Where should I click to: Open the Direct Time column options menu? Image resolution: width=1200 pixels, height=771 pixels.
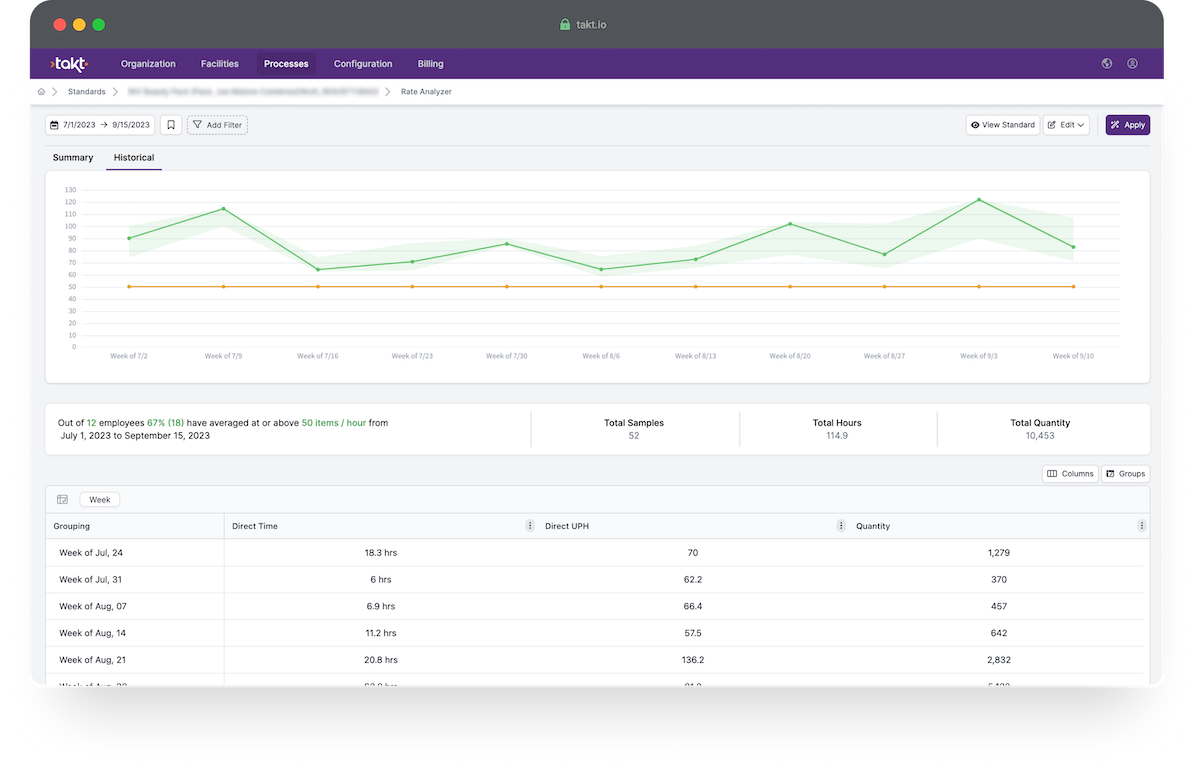(530, 526)
